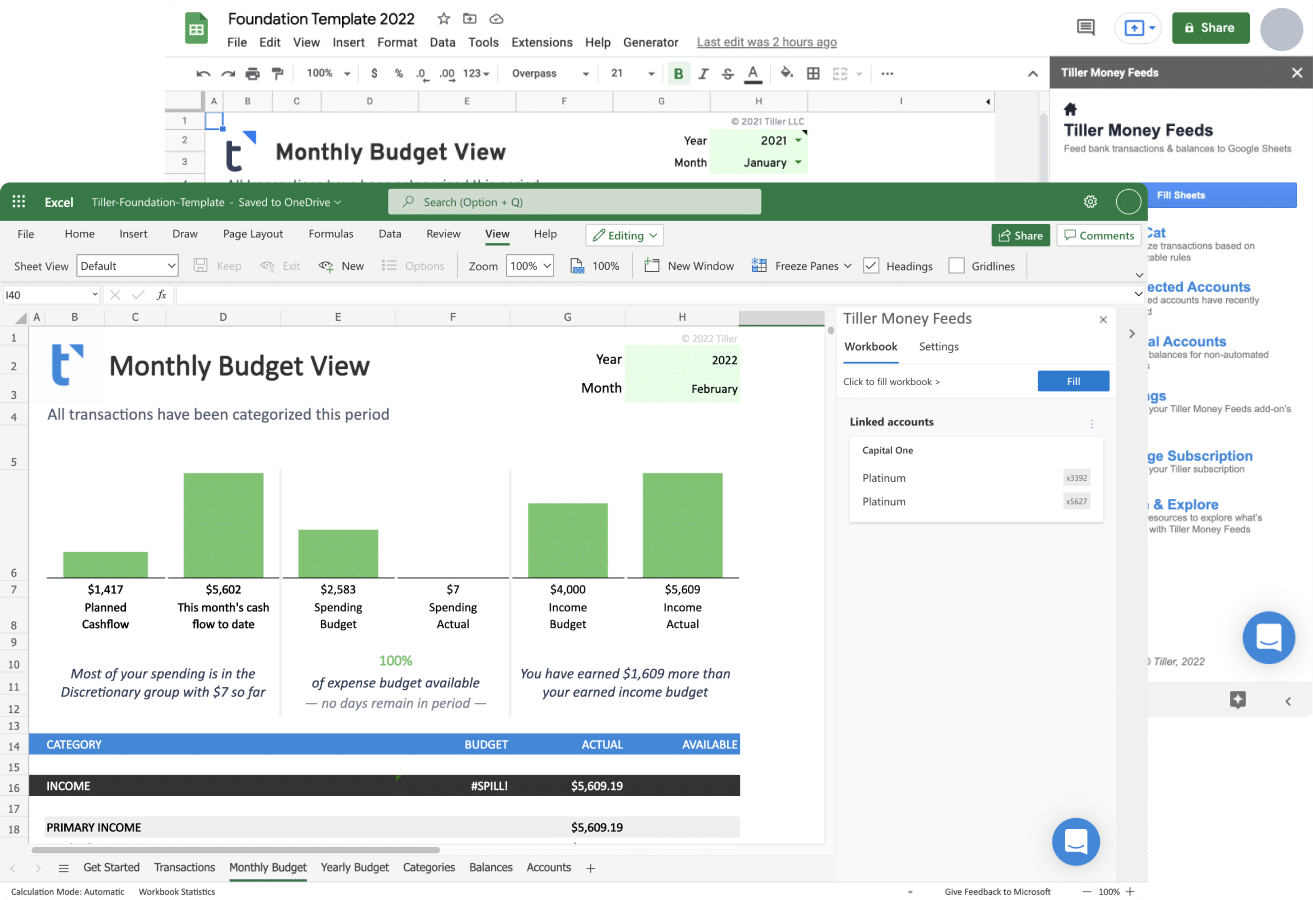Open the Yearly Budget sheet tab

[x=355, y=868]
